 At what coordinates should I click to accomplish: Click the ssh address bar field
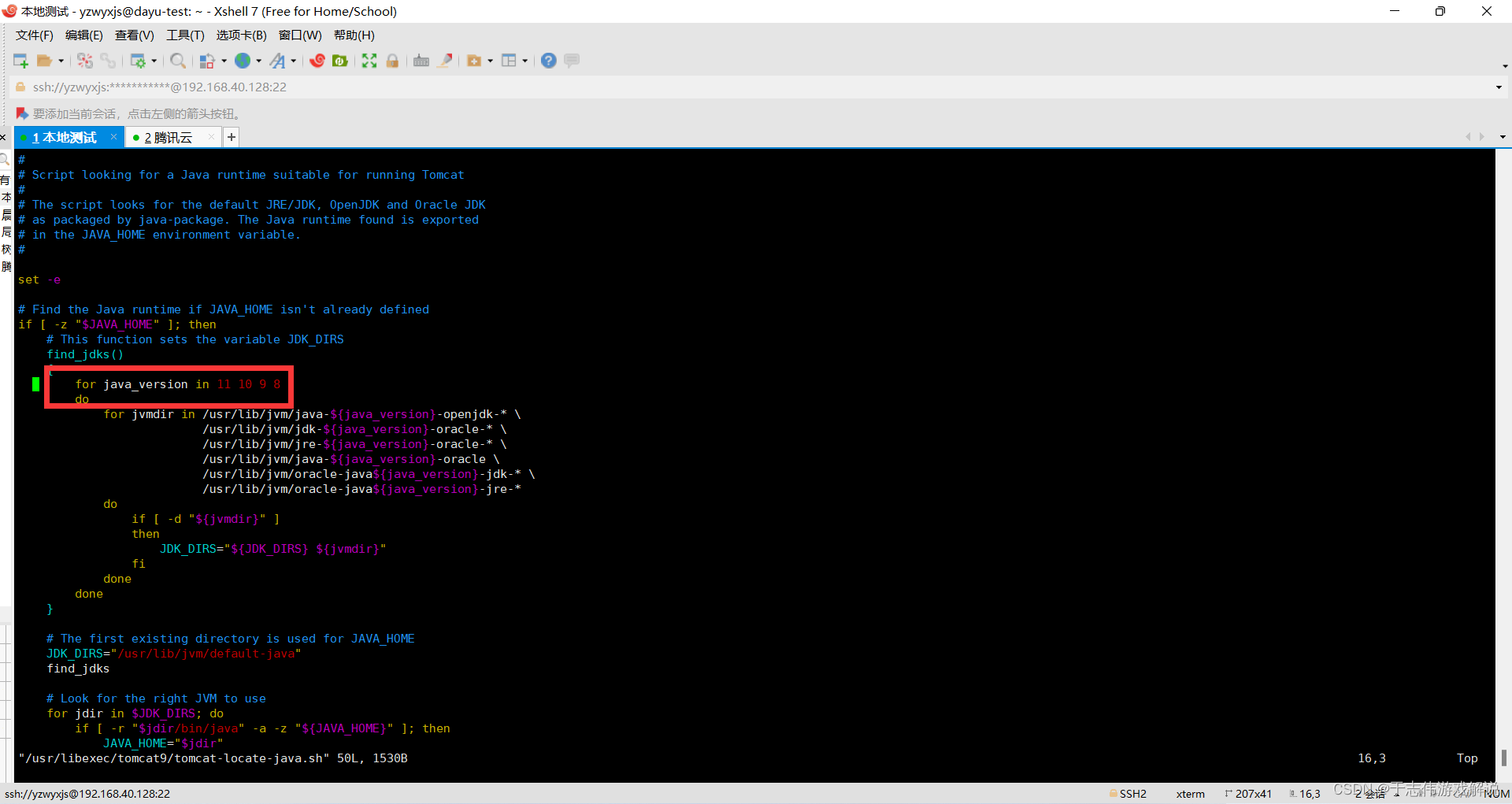click(756, 87)
